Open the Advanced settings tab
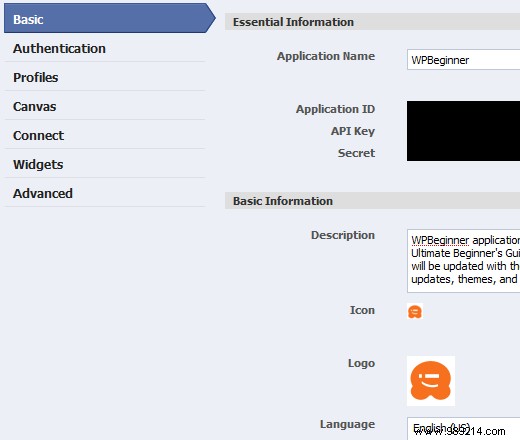Image resolution: width=520 pixels, height=440 pixels. (105, 193)
